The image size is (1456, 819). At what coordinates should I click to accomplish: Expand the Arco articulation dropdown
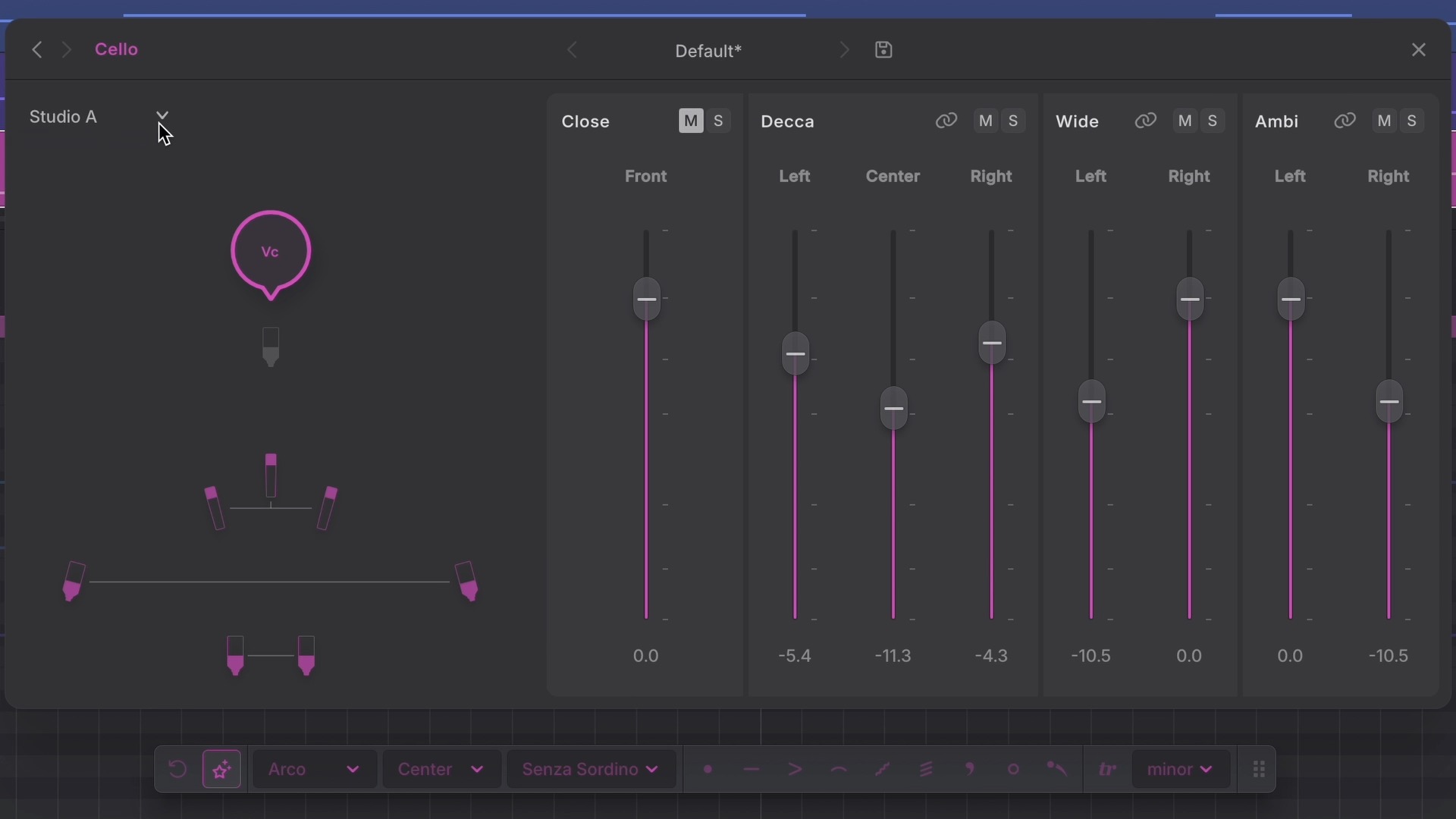click(315, 770)
